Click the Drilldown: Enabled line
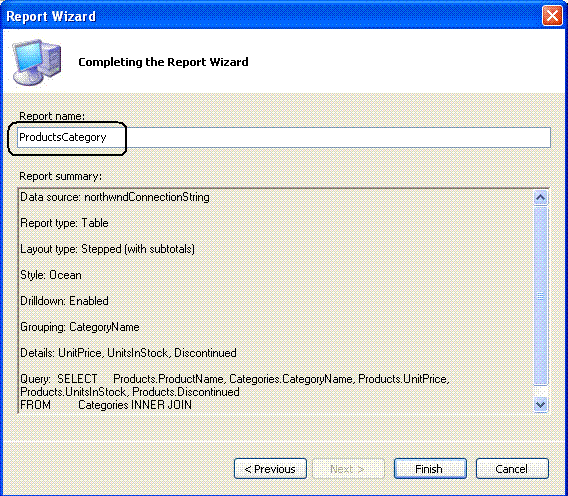 (x=64, y=301)
